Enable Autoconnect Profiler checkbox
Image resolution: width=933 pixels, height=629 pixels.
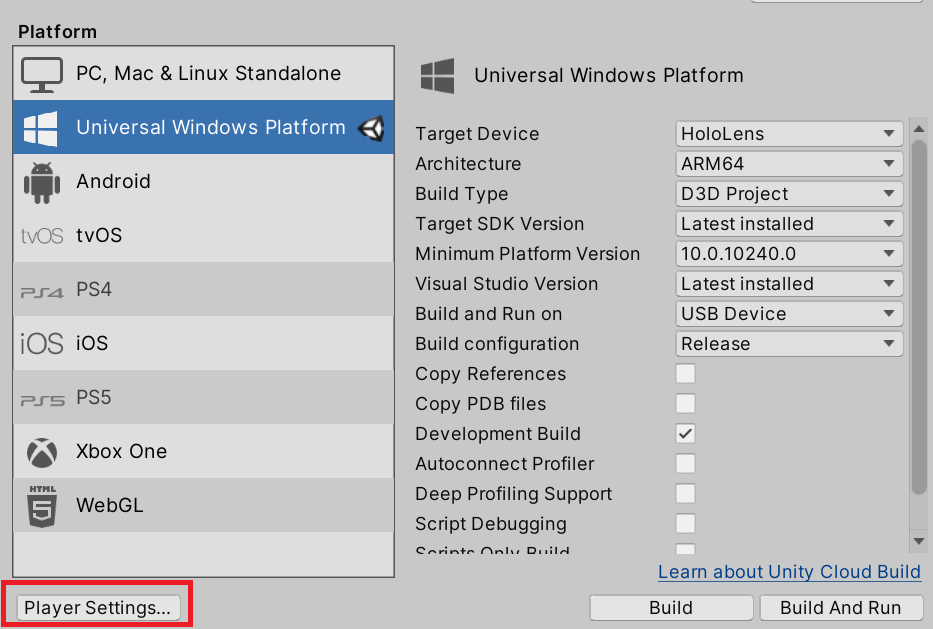(x=685, y=464)
